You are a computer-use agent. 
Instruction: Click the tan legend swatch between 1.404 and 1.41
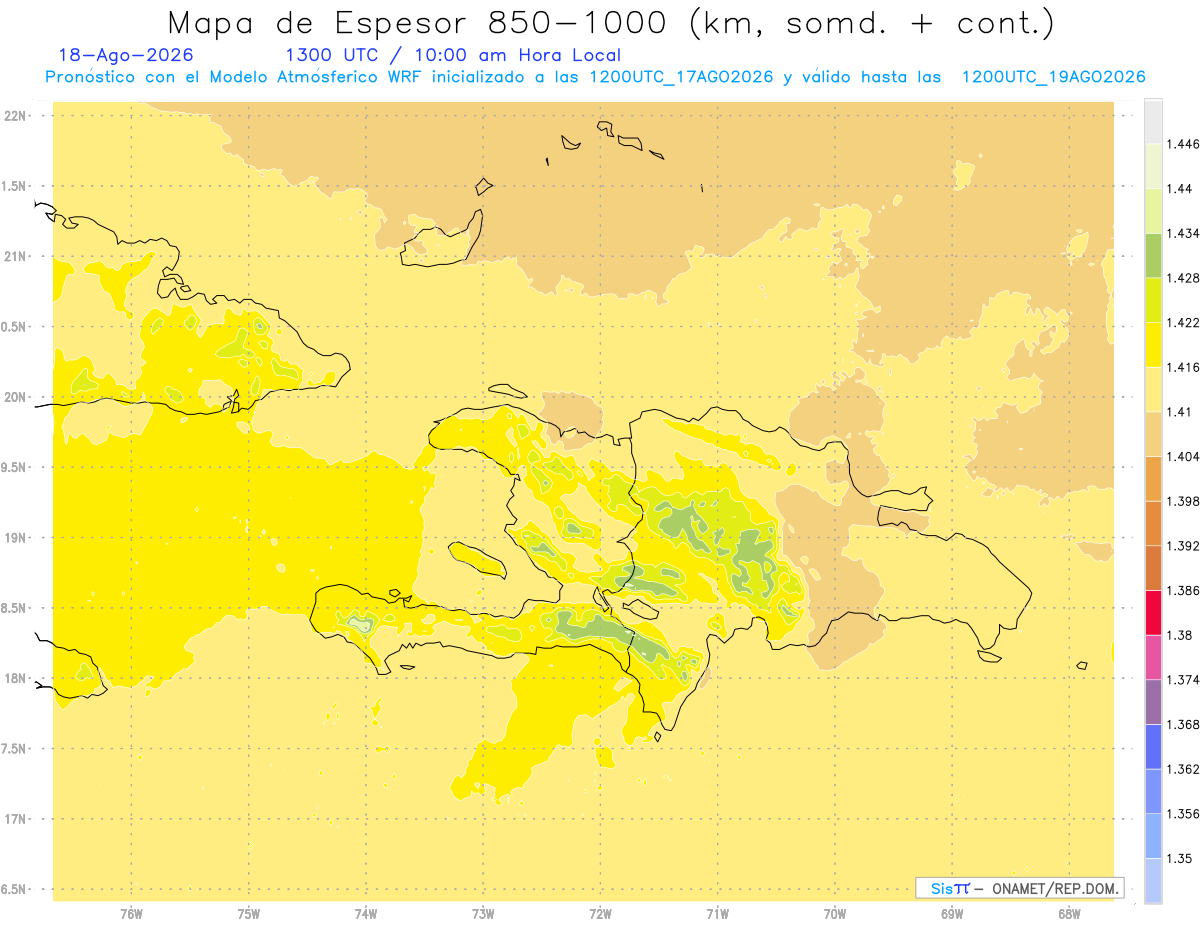pos(1153,434)
